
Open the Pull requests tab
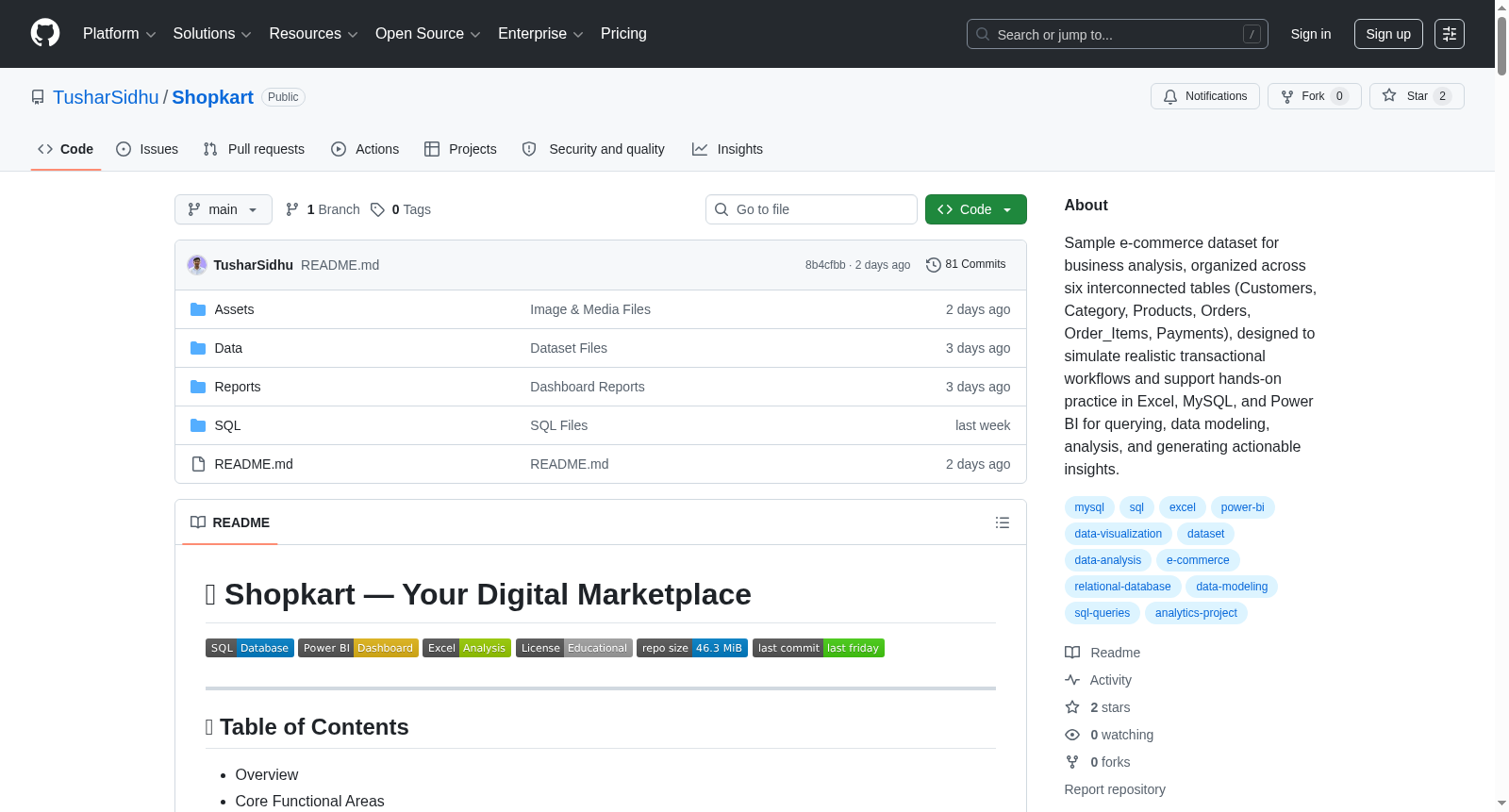[x=254, y=149]
